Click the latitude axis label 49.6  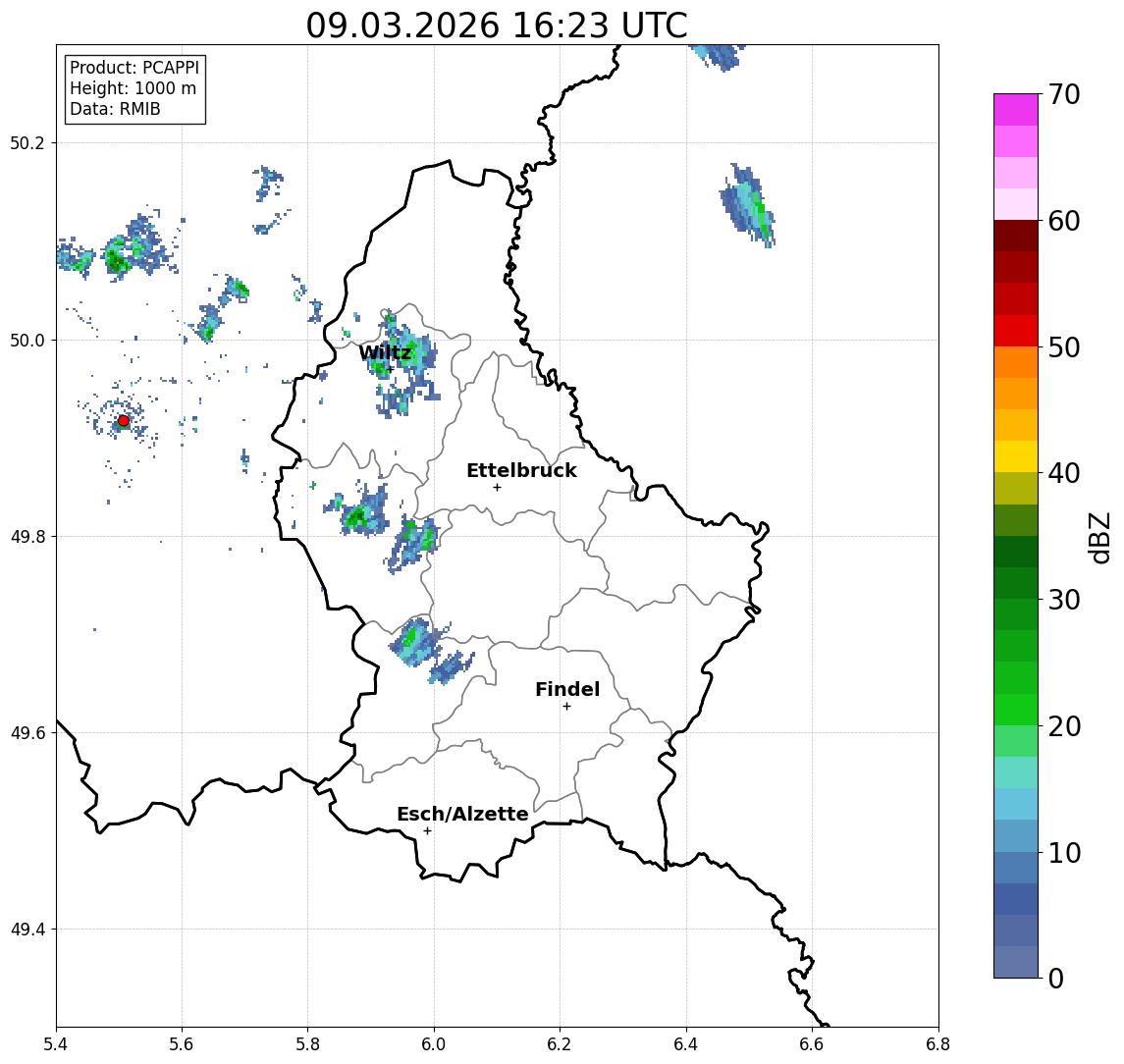[27, 733]
